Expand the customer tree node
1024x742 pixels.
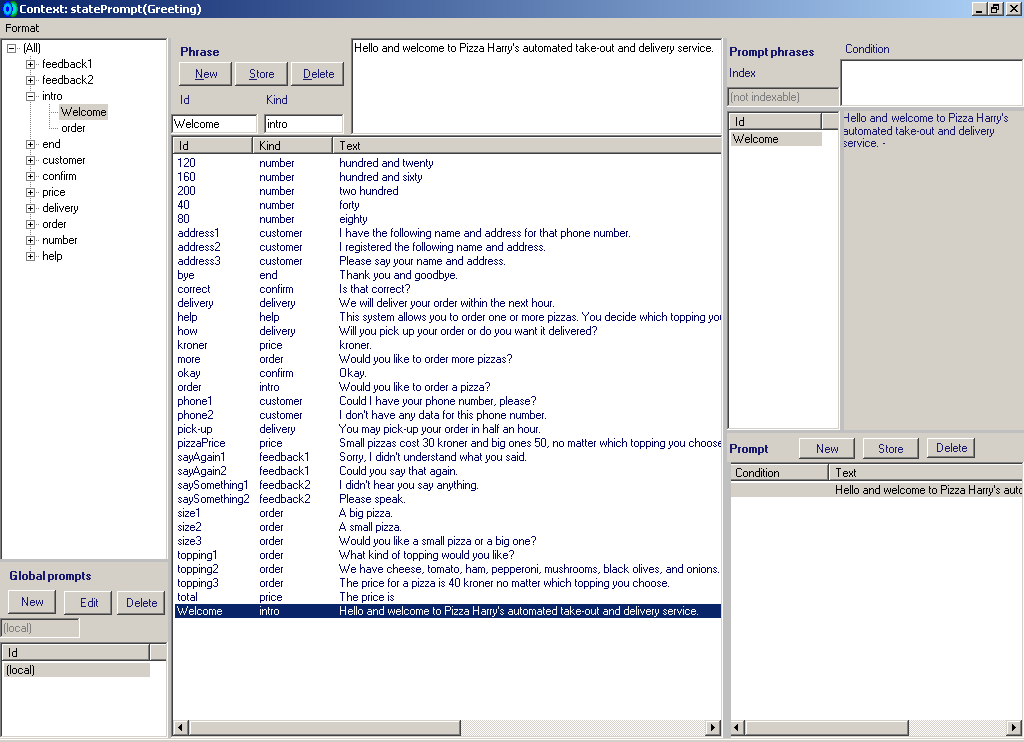tap(30, 160)
